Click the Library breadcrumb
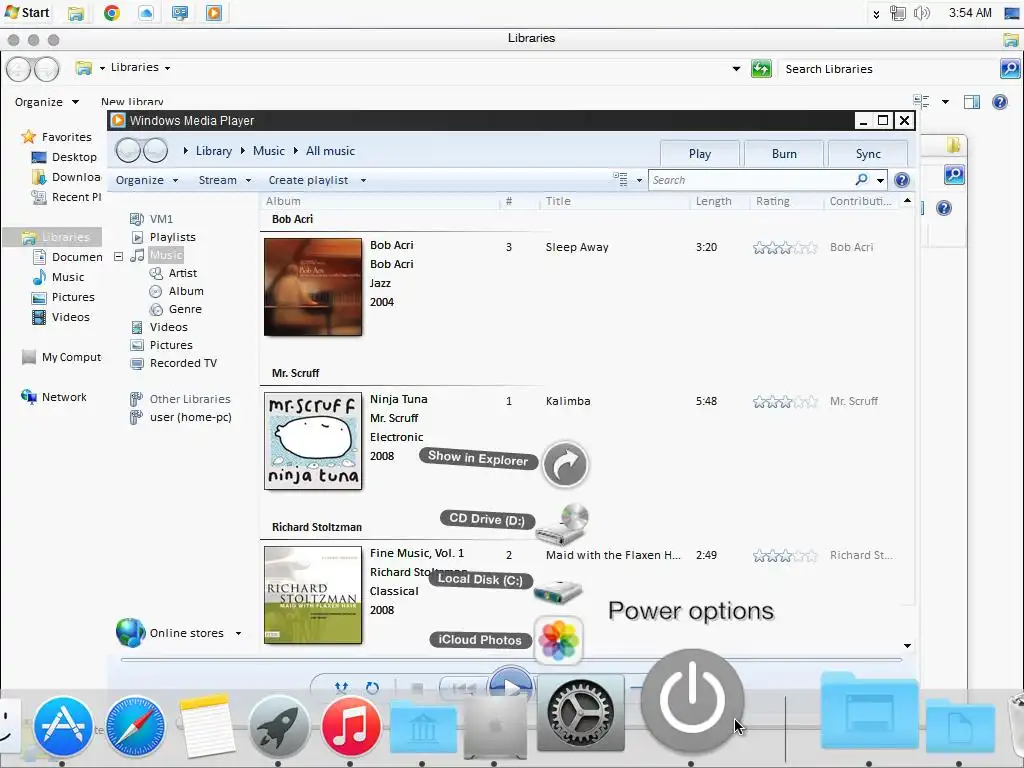Viewport: 1024px width, 768px height. point(214,151)
